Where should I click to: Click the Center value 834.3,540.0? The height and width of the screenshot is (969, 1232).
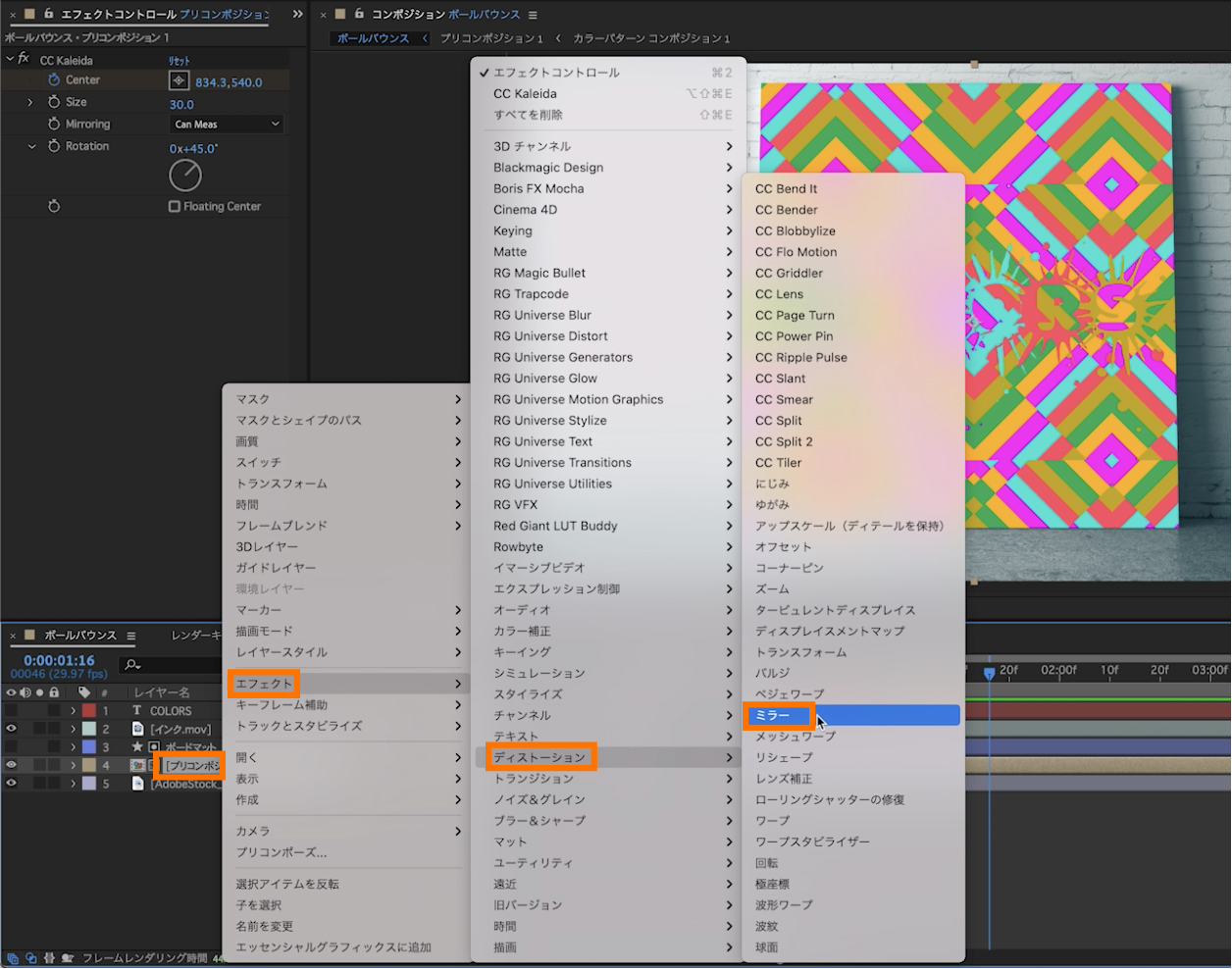point(229,82)
